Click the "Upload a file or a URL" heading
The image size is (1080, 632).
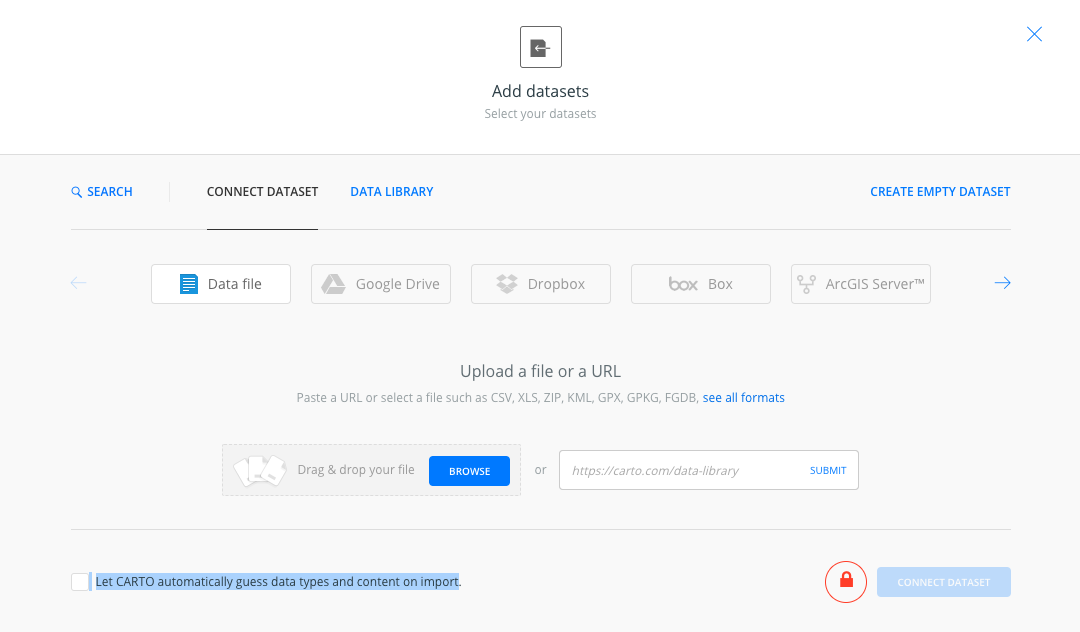pyautogui.click(x=541, y=371)
